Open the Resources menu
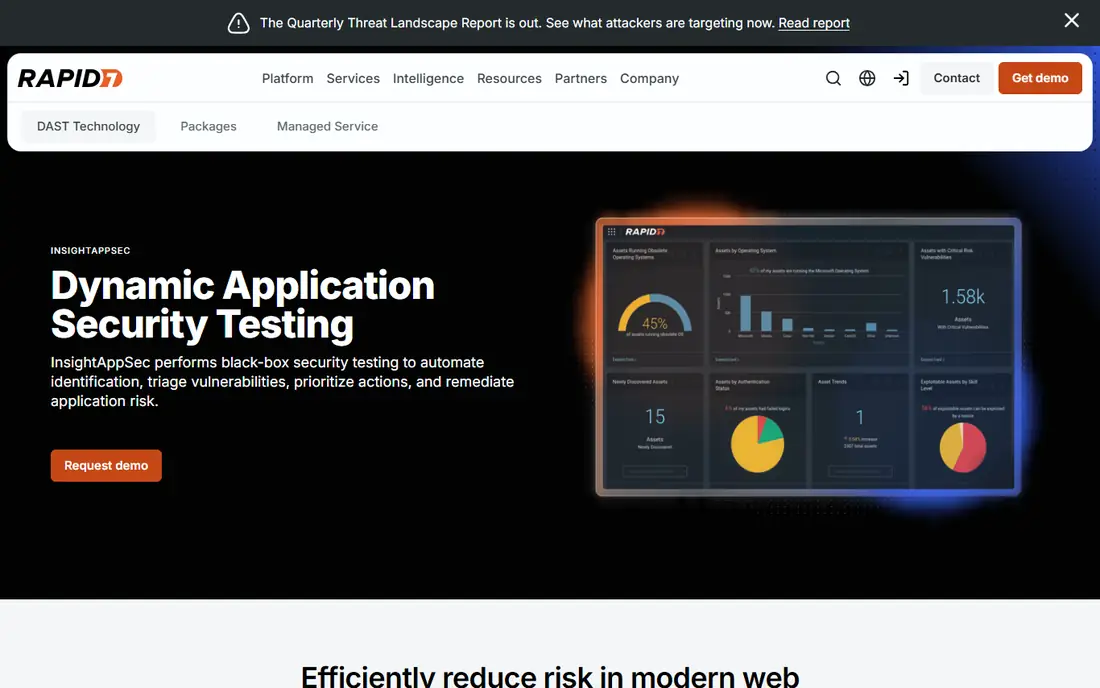The image size is (1100, 688). tap(509, 79)
